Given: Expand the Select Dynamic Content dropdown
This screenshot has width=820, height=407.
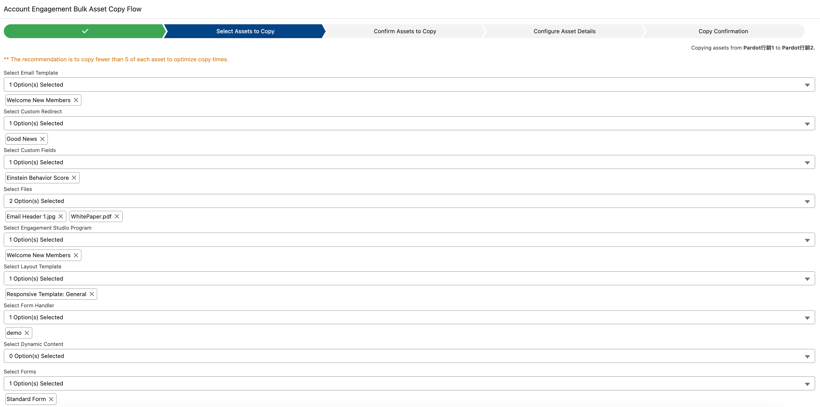Looking at the screenshot, I should click(408, 356).
